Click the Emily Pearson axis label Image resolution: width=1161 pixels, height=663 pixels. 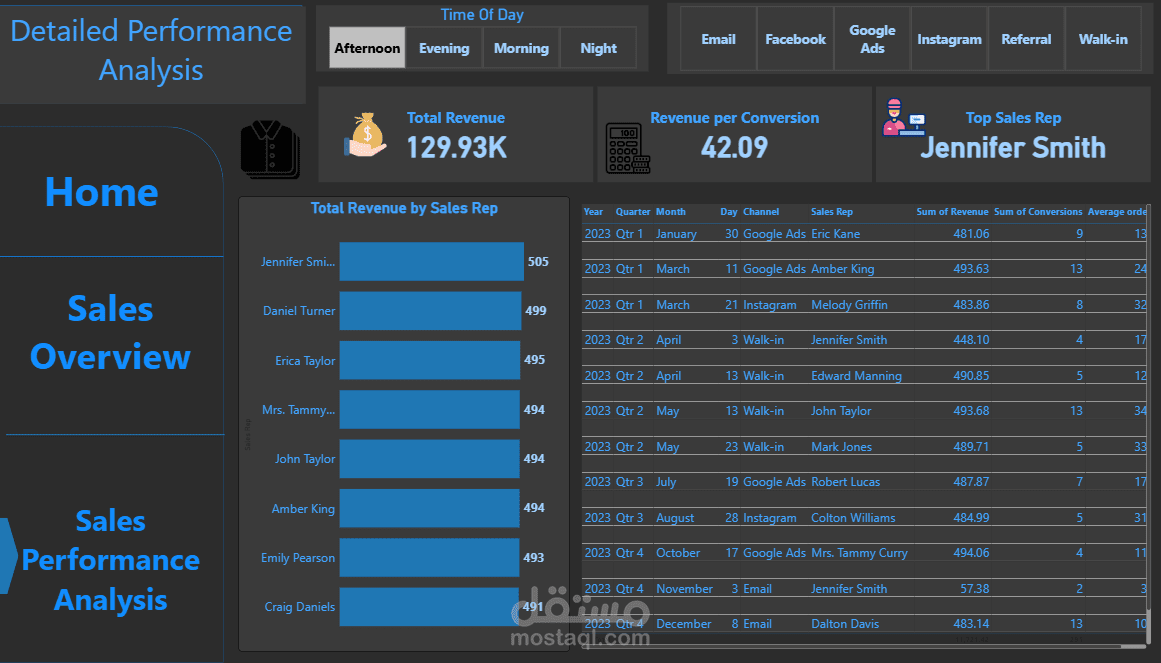(298, 559)
